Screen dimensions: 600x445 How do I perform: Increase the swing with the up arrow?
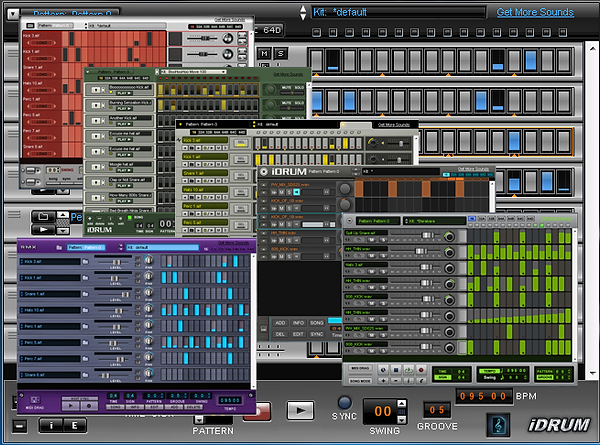[x=401, y=403]
